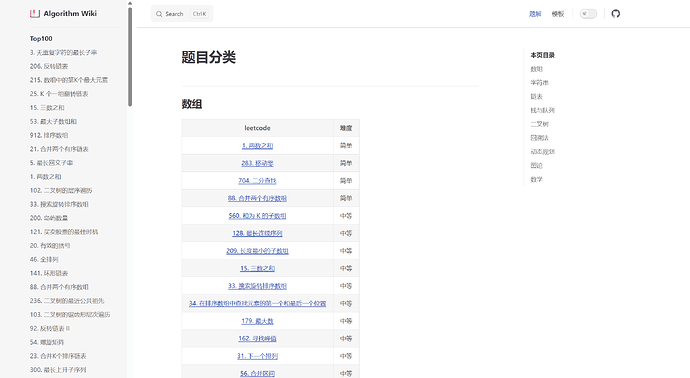Click the sidebar vertical scrollbar thumb
690x378 pixels.
coord(130,56)
